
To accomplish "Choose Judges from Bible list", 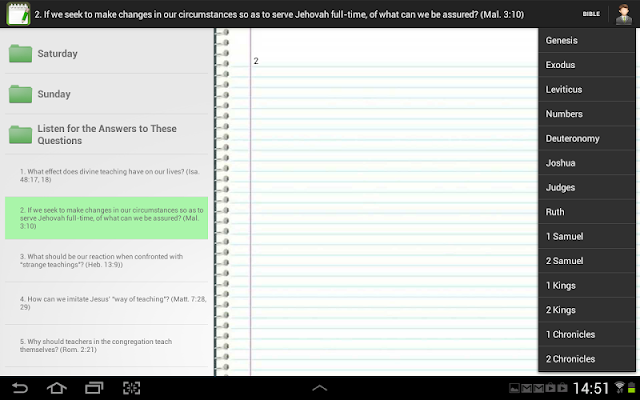I will click(587, 187).
